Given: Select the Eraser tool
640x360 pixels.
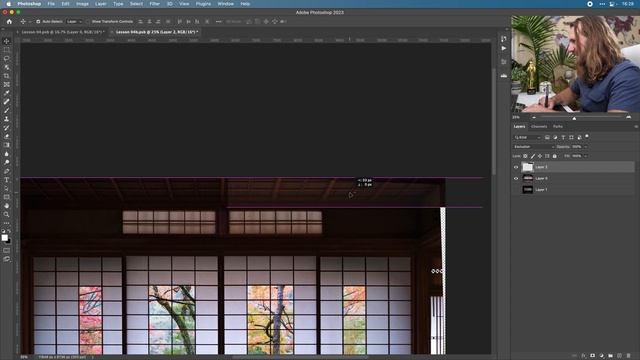Looking at the screenshot, I should [x=7, y=136].
